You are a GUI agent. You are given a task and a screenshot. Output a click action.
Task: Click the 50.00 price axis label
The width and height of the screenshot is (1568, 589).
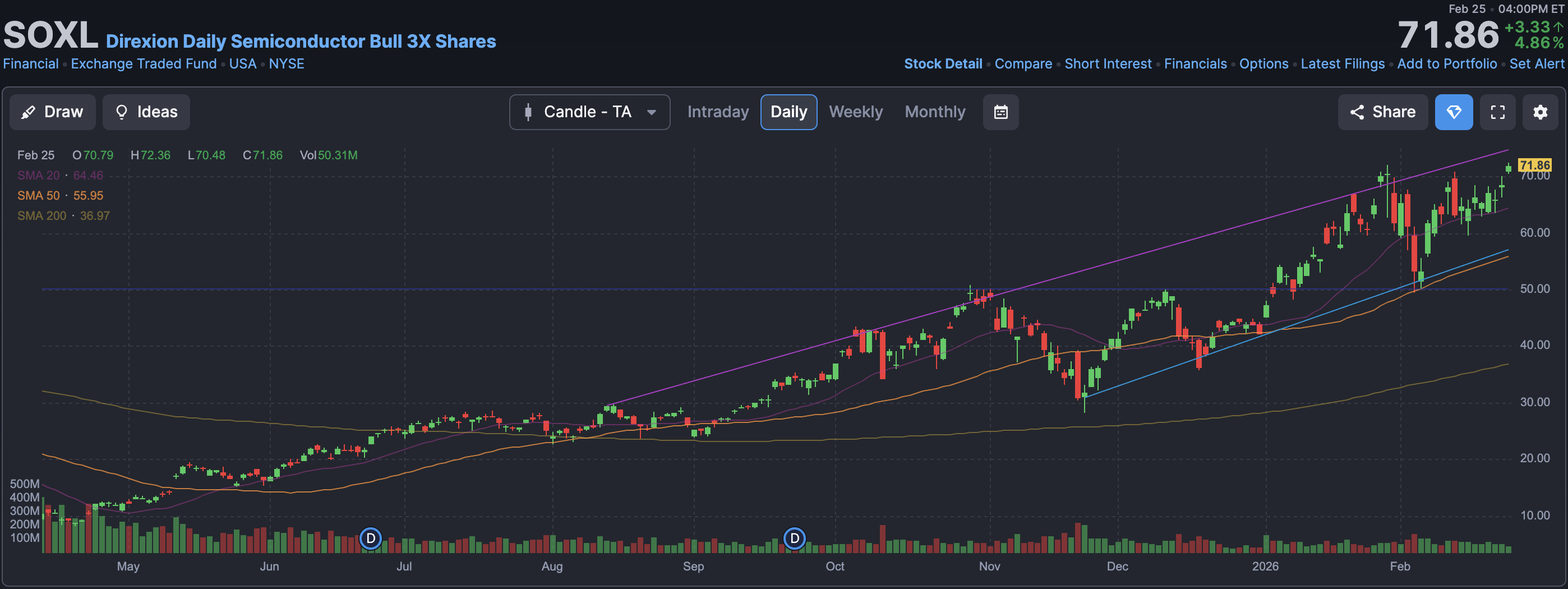coord(1534,289)
